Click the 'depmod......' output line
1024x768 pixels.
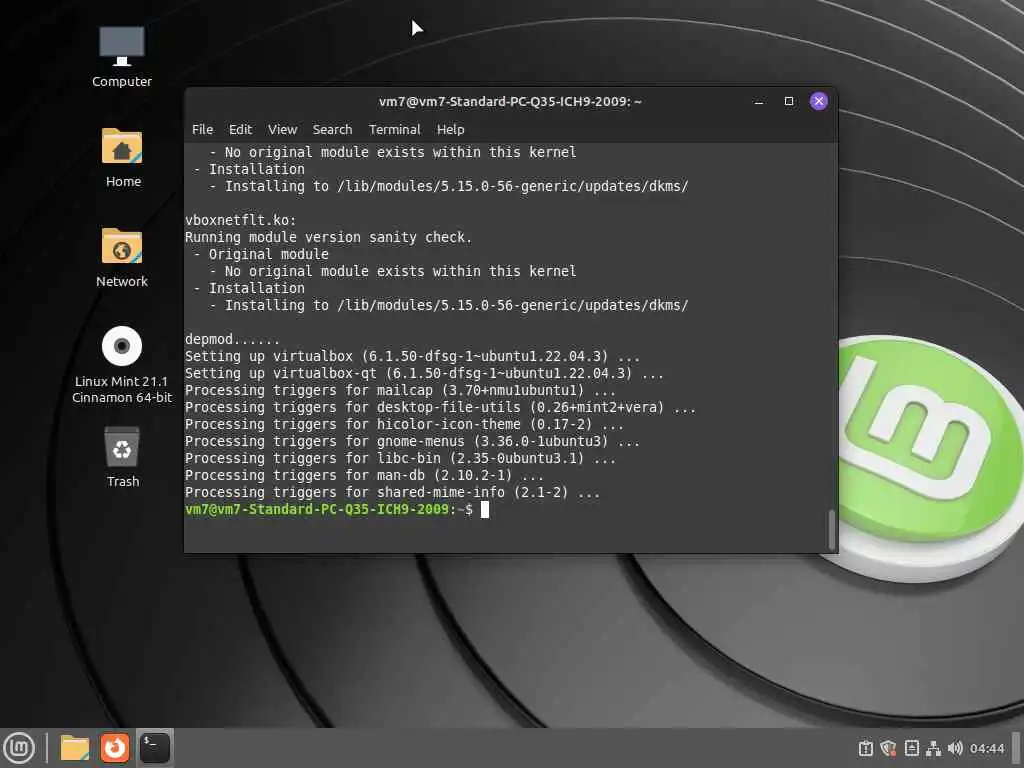(x=232, y=339)
